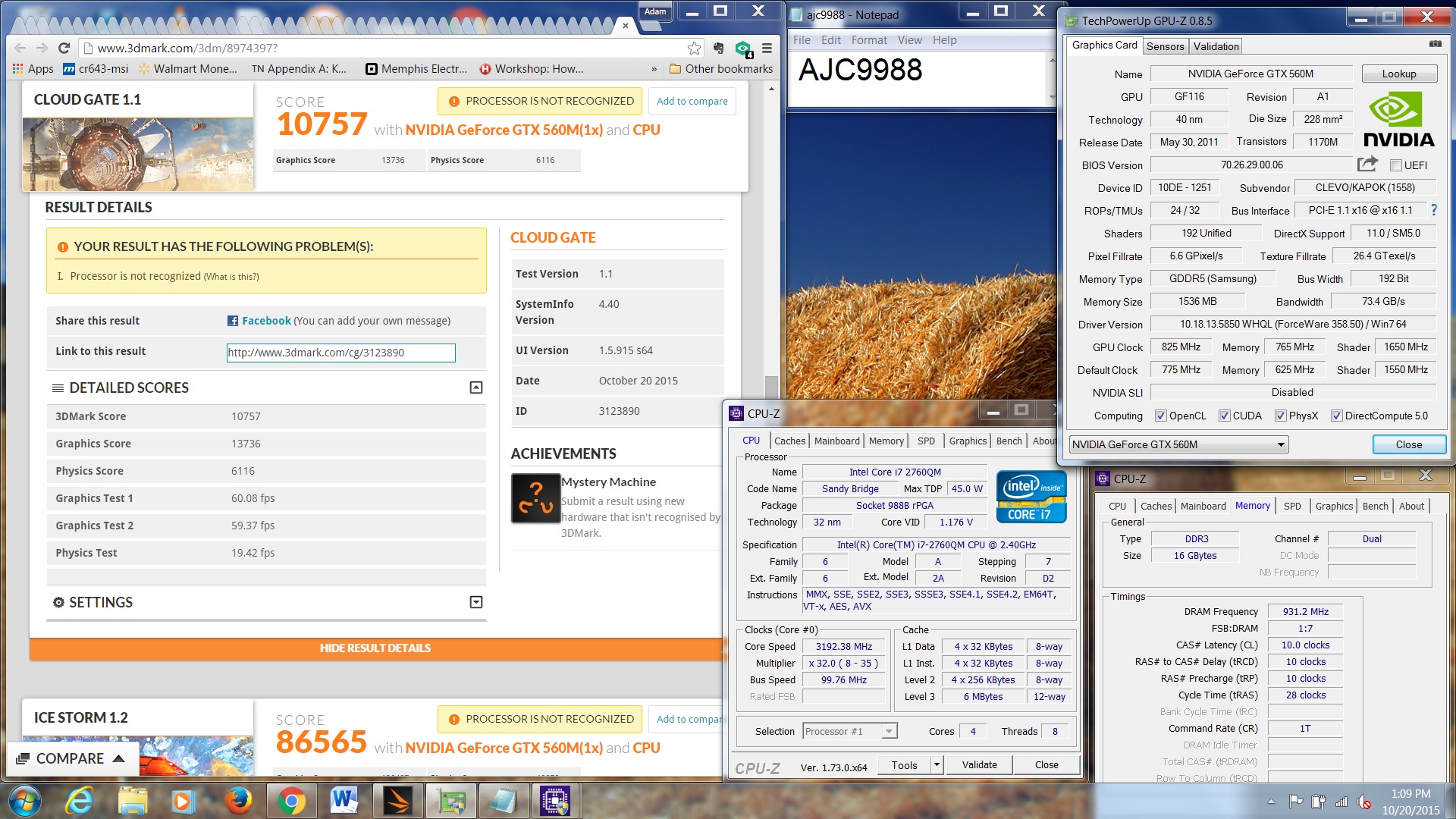Open the Mainboard tab in front CPU-Z window
Viewport: 1456px width, 819px height.
pos(837,441)
